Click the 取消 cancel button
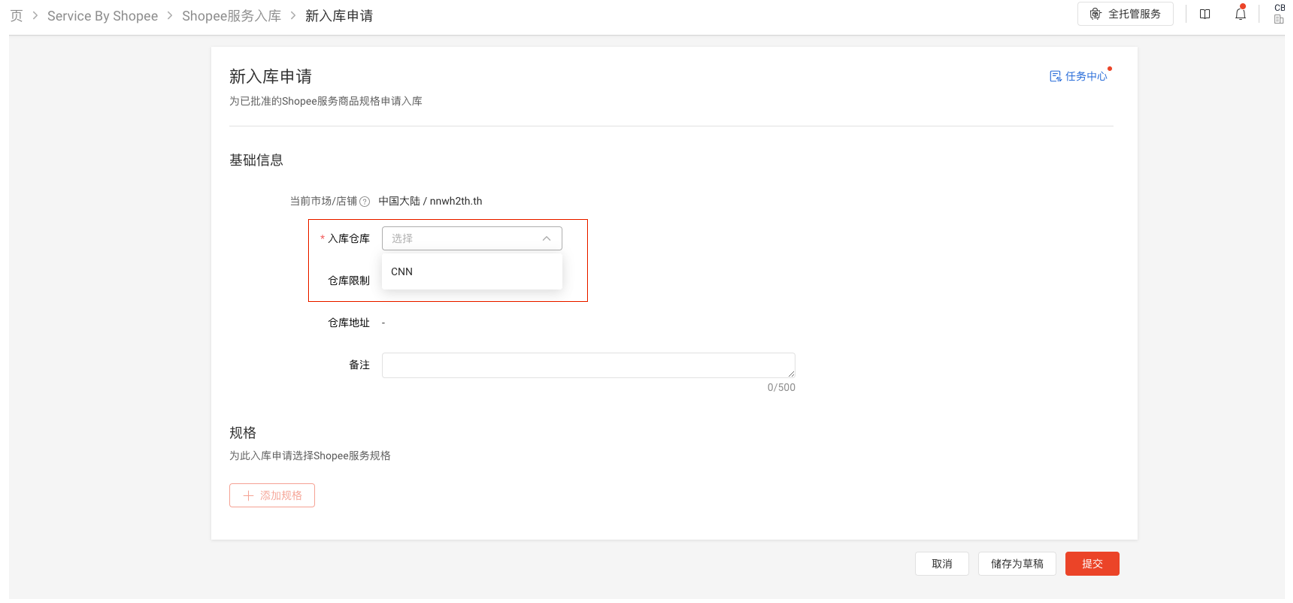Viewport: 1293px width, 603px height. pos(942,564)
